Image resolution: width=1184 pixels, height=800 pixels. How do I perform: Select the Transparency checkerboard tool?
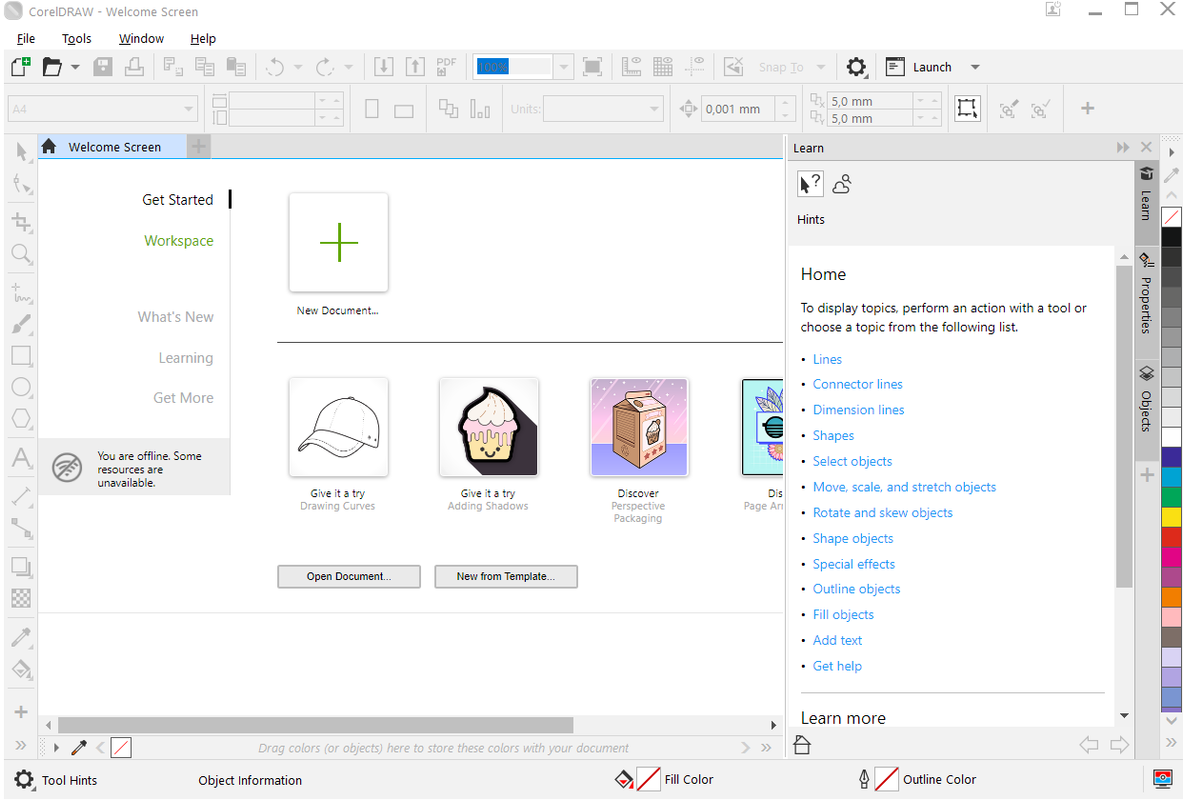pyautogui.click(x=21, y=598)
